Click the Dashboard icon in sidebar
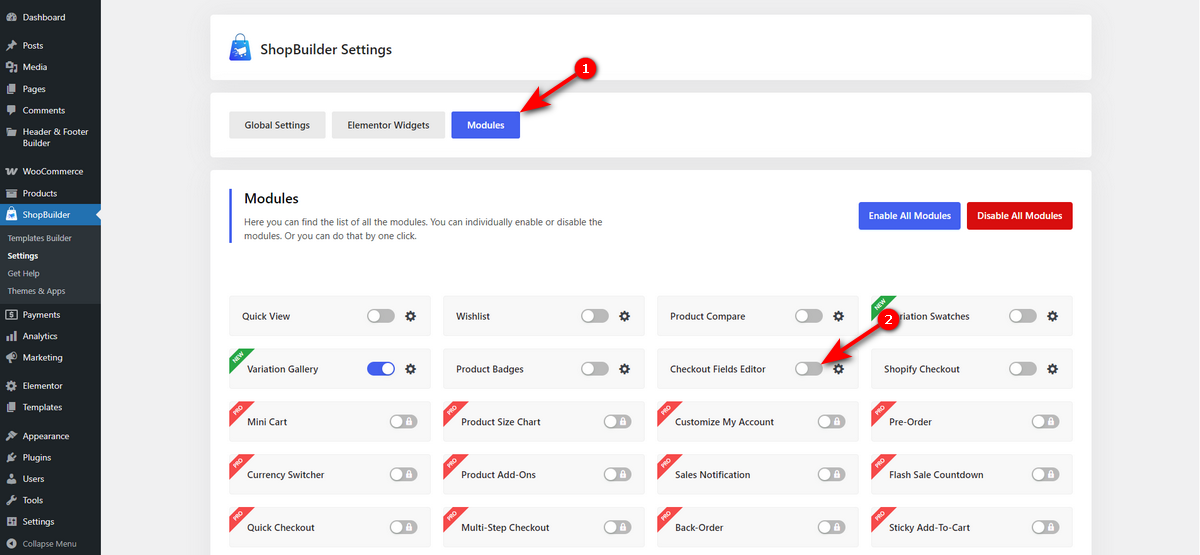The width and height of the screenshot is (1200, 555). (x=11, y=17)
